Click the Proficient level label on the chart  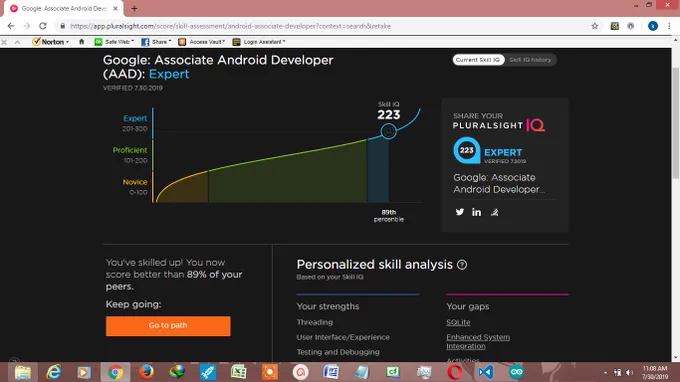(x=130, y=150)
